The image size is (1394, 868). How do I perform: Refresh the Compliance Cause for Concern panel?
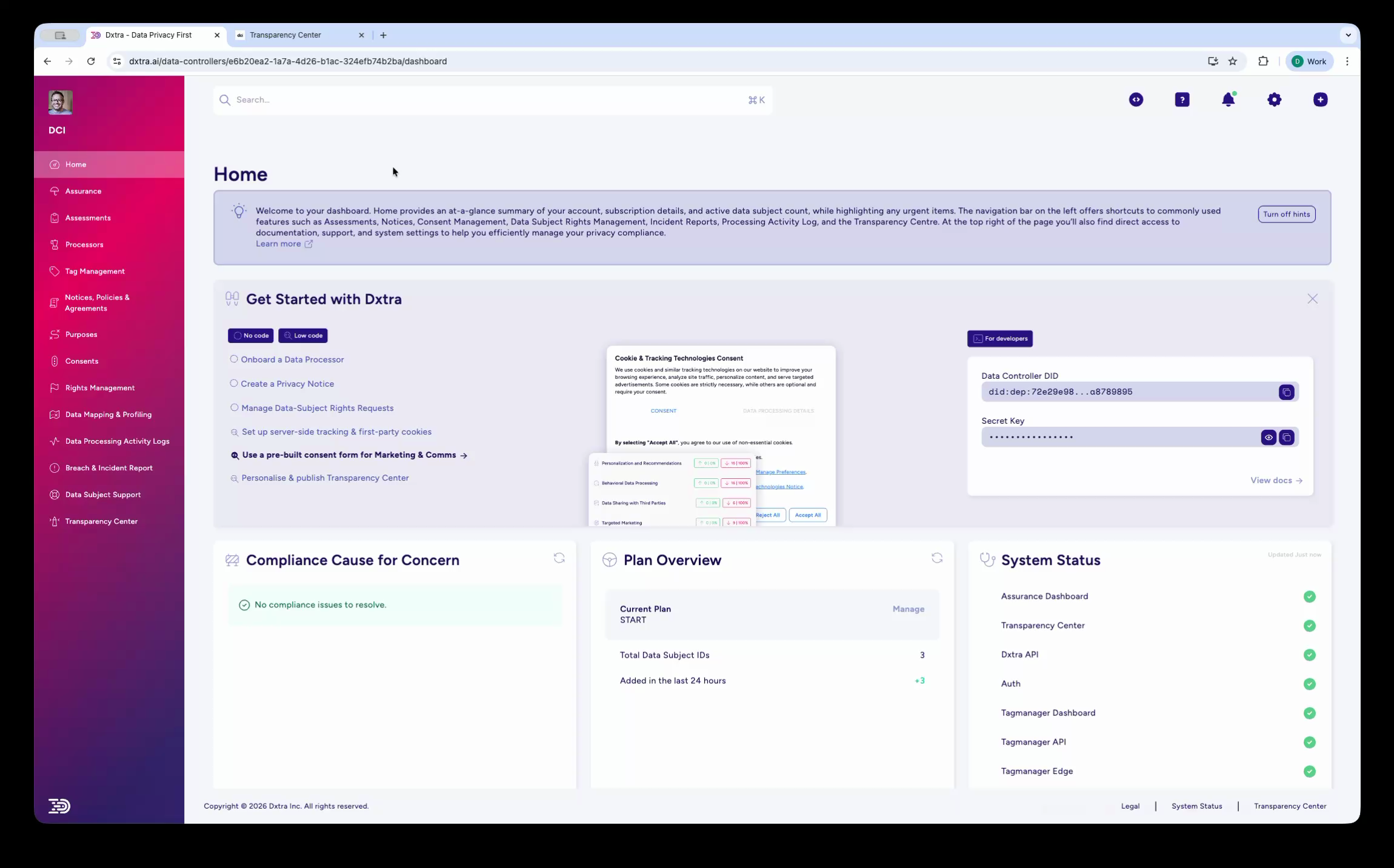[558, 558]
